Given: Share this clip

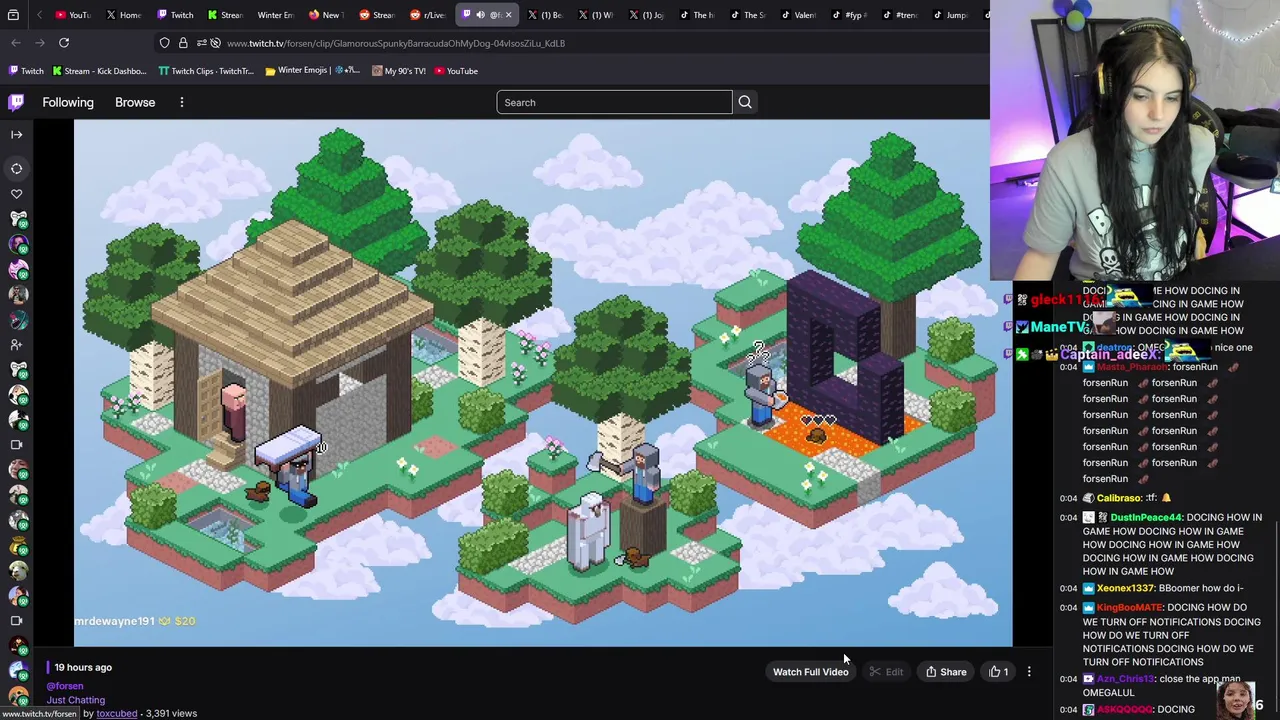Looking at the screenshot, I should (x=946, y=672).
